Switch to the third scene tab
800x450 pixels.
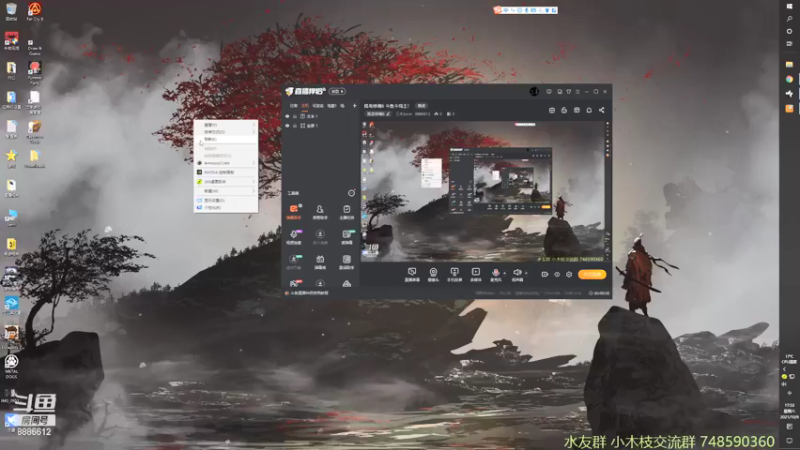pos(318,106)
